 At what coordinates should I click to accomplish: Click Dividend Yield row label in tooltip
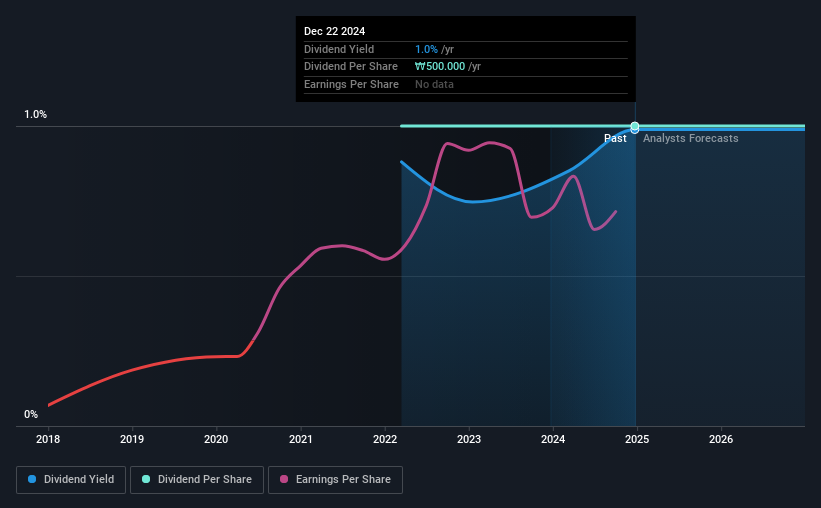click(339, 49)
